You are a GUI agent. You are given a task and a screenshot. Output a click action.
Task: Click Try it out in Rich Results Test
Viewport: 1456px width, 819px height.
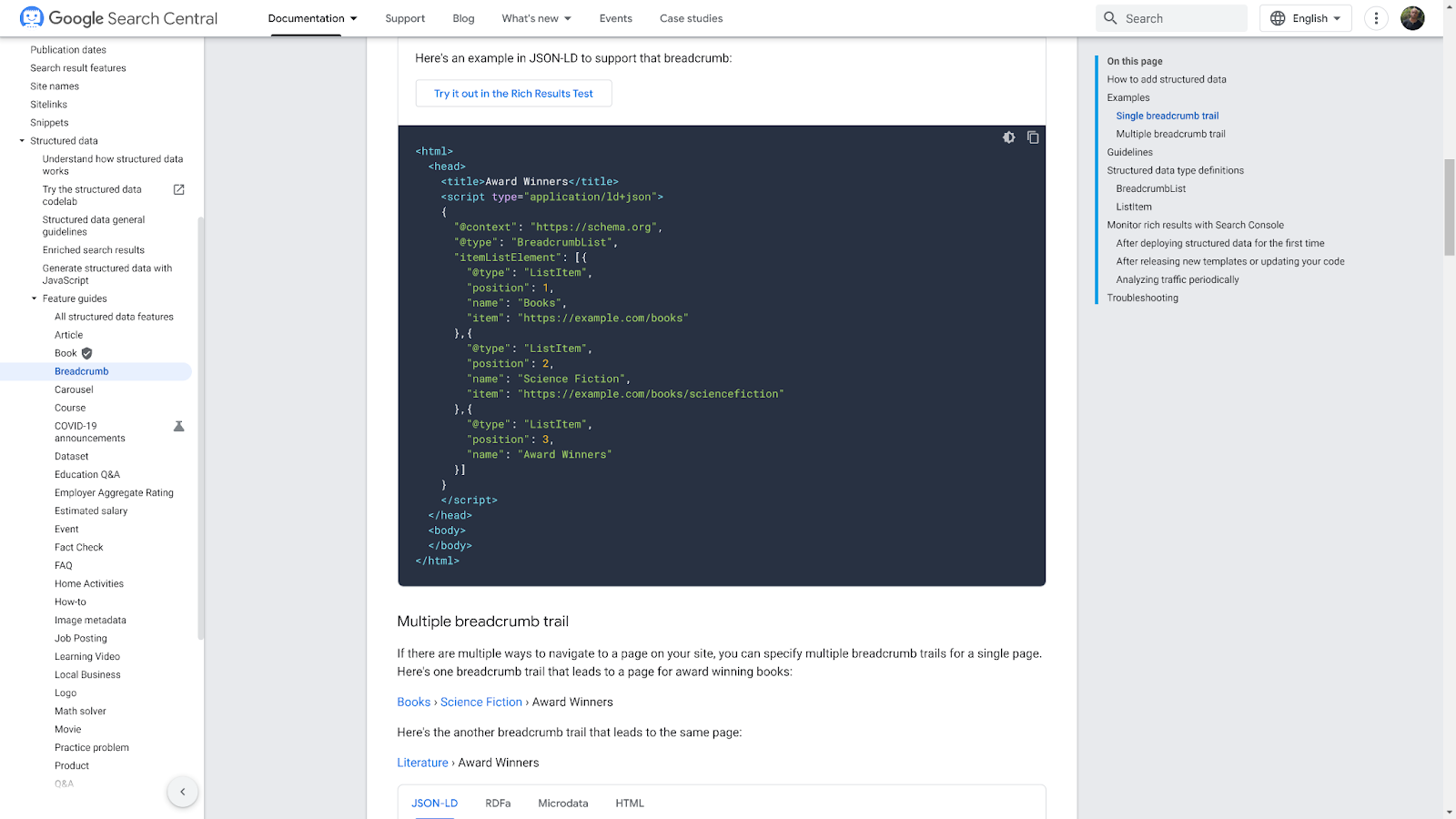pos(513,94)
